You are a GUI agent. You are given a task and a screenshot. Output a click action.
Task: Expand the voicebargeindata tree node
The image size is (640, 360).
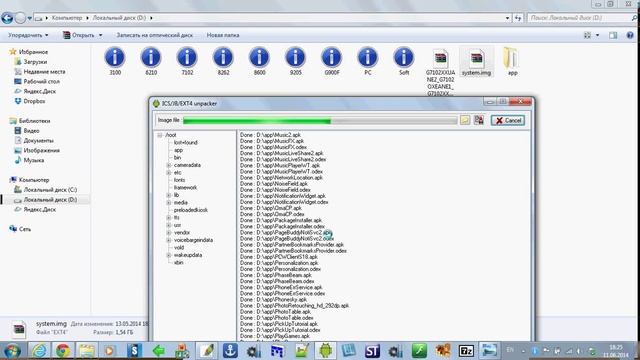(169, 240)
